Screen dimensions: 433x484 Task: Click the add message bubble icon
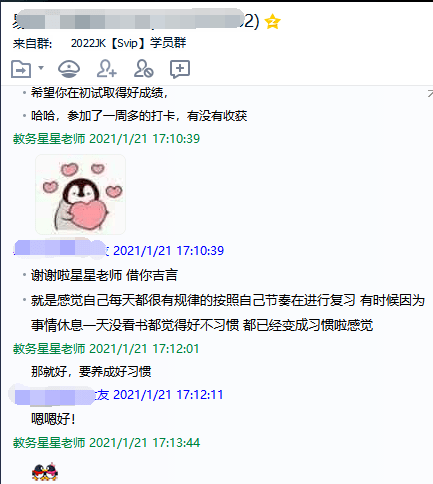click(x=180, y=69)
